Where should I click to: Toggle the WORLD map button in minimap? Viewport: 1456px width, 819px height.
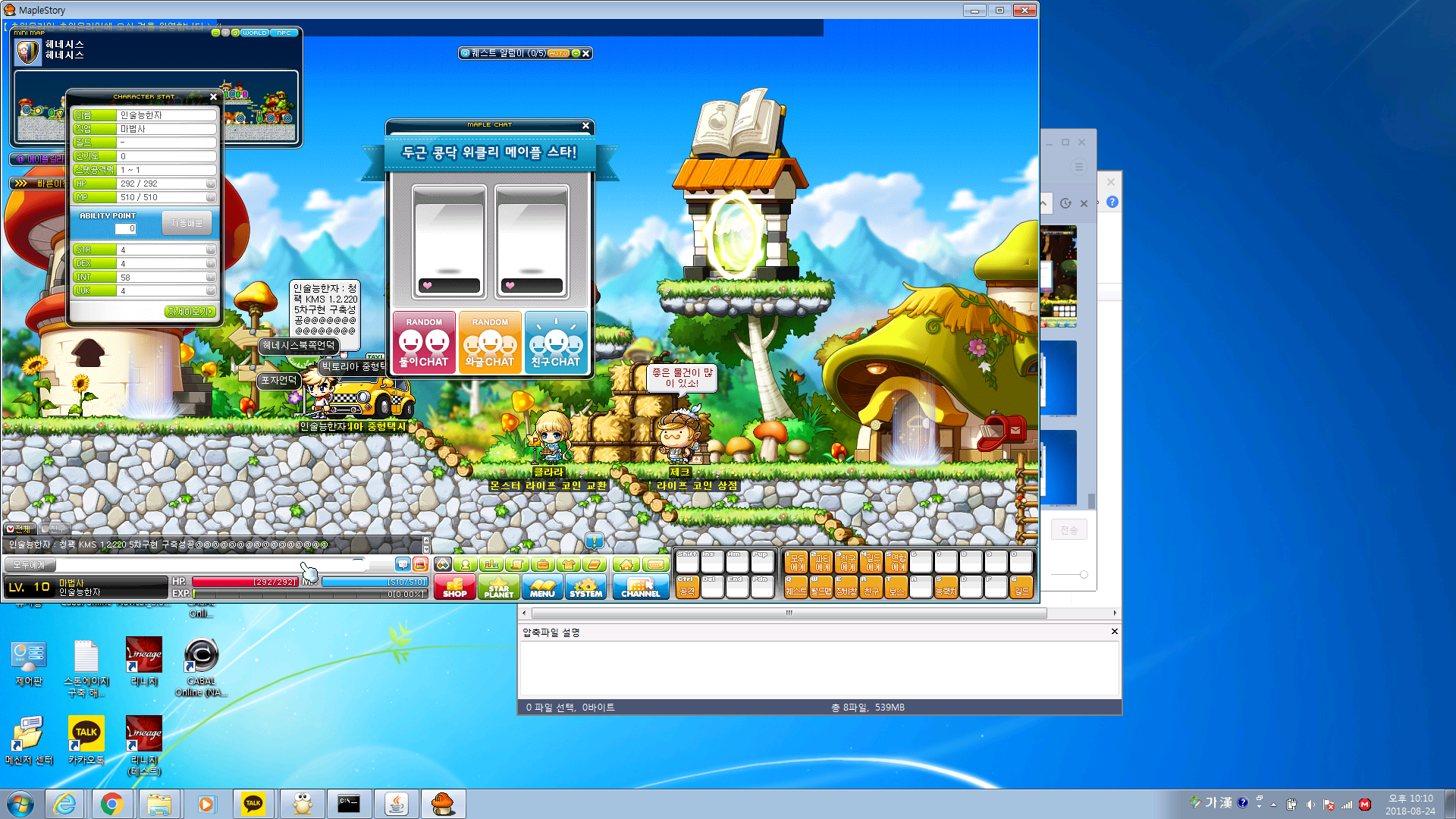[x=254, y=33]
